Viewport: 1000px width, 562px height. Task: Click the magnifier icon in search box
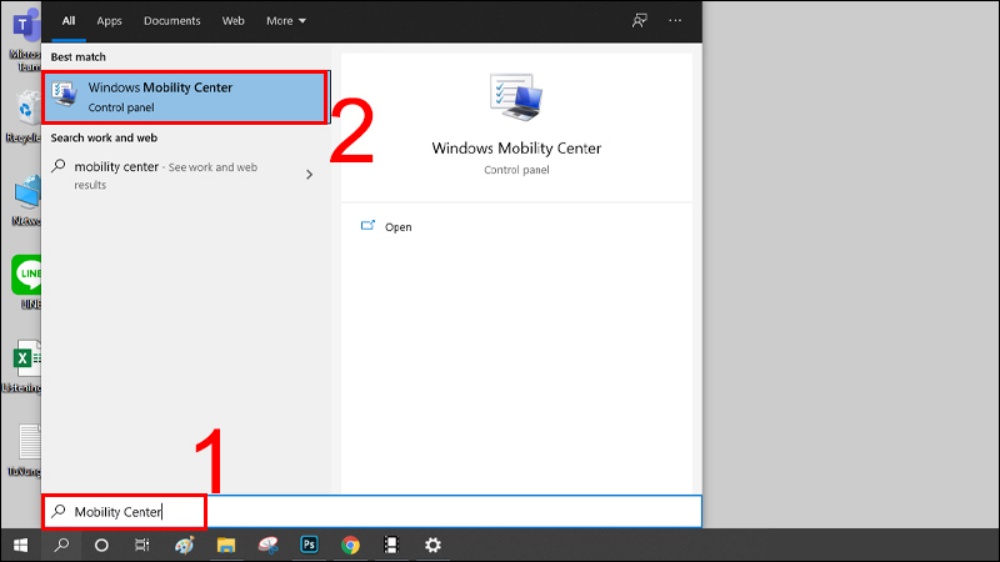pyautogui.click(x=59, y=511)
